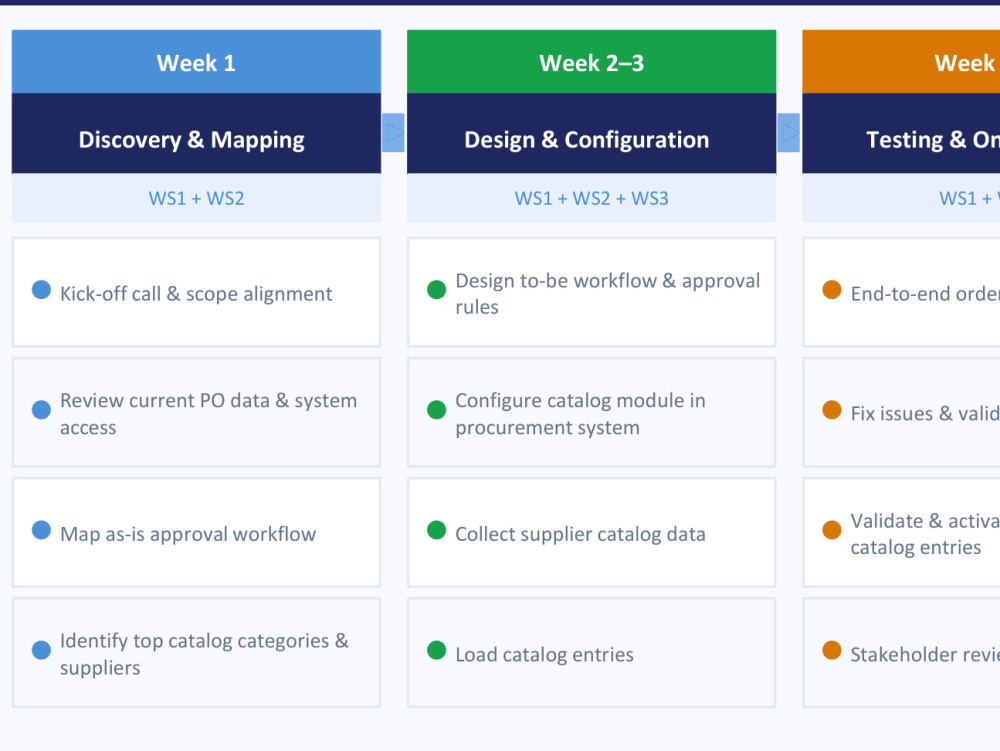1000x751 pixels.
Task: Click orange bullet beside Stakeholder review
Action: click(x=832, y=650)
